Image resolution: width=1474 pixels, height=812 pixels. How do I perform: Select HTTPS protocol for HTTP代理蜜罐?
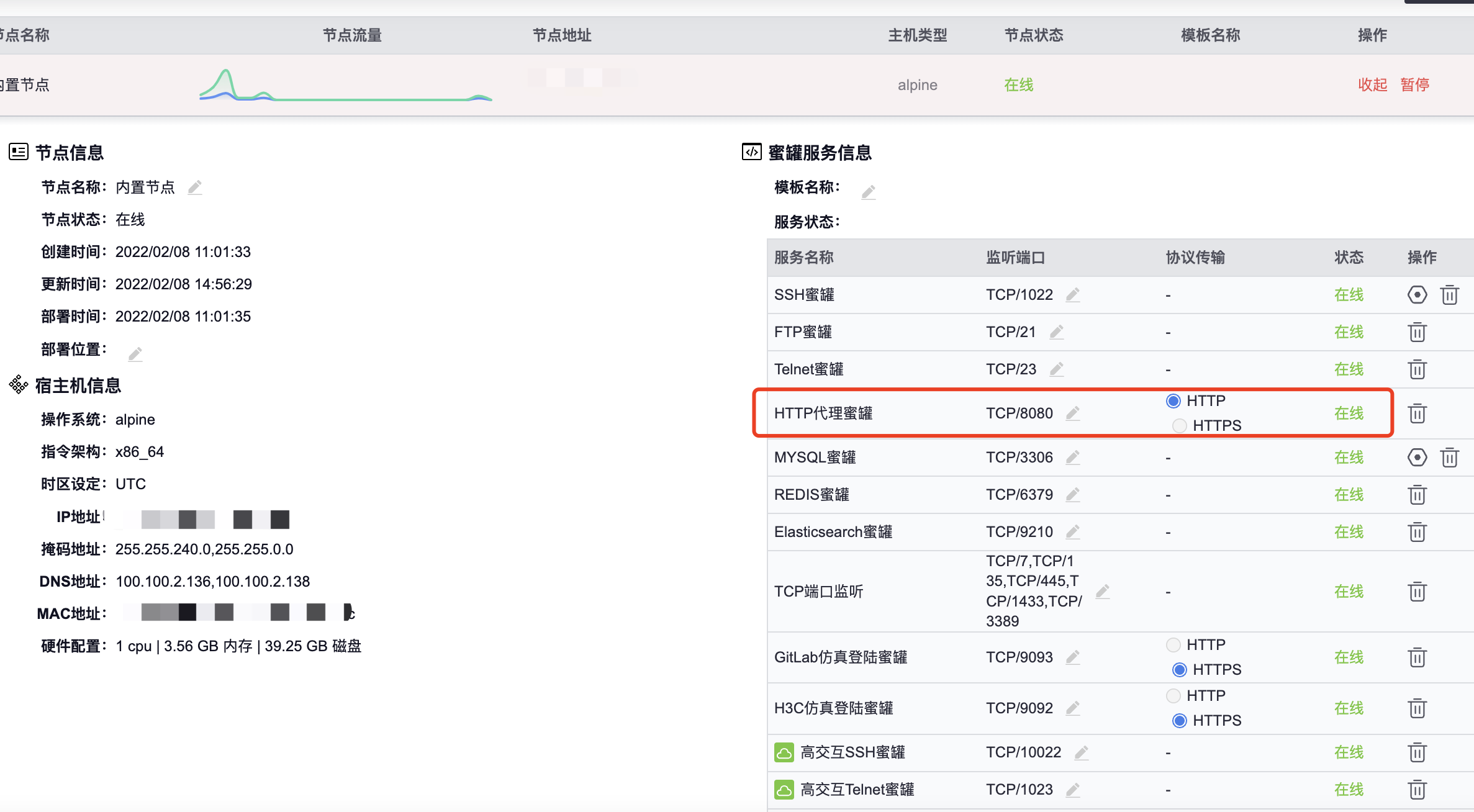[1180, 426]
